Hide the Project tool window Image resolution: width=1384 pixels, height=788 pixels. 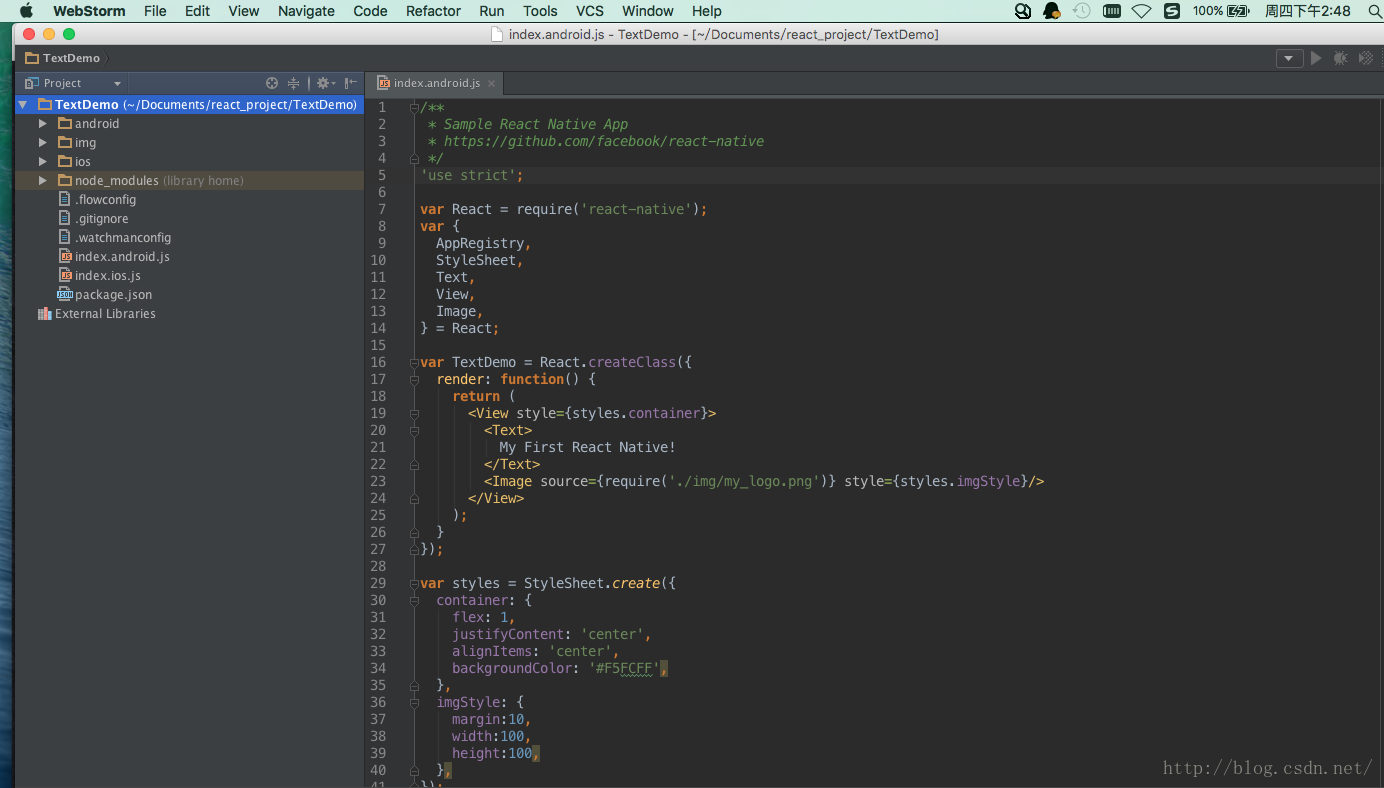(351, 83)
